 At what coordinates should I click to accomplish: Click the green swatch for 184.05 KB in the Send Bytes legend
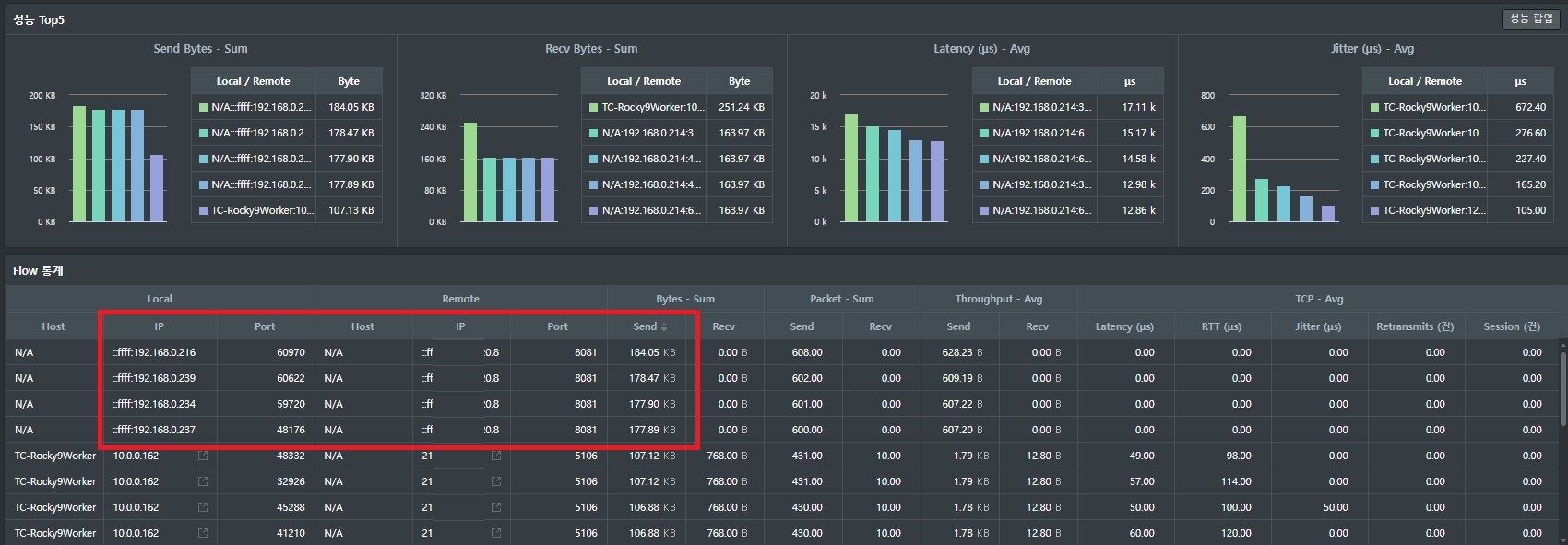(204, 107)
